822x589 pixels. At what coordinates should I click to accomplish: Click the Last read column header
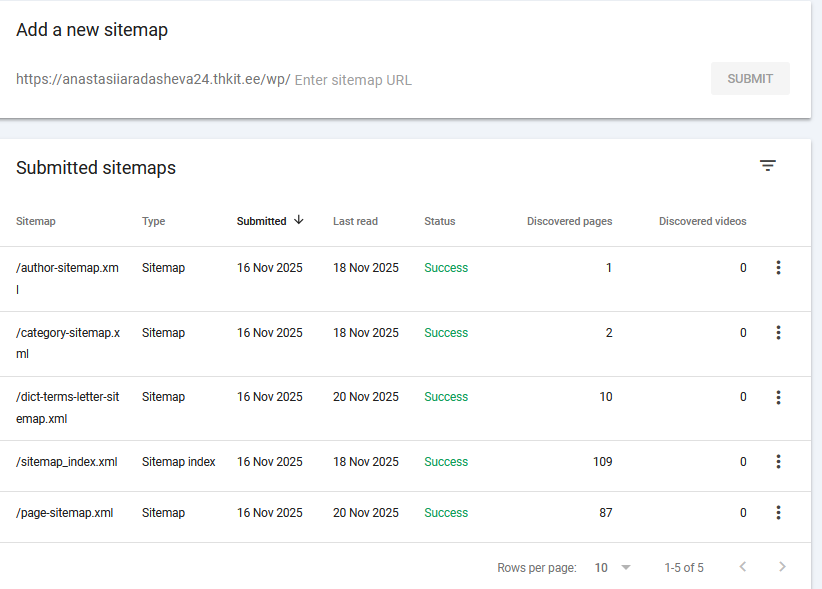(x=355, y=222)
